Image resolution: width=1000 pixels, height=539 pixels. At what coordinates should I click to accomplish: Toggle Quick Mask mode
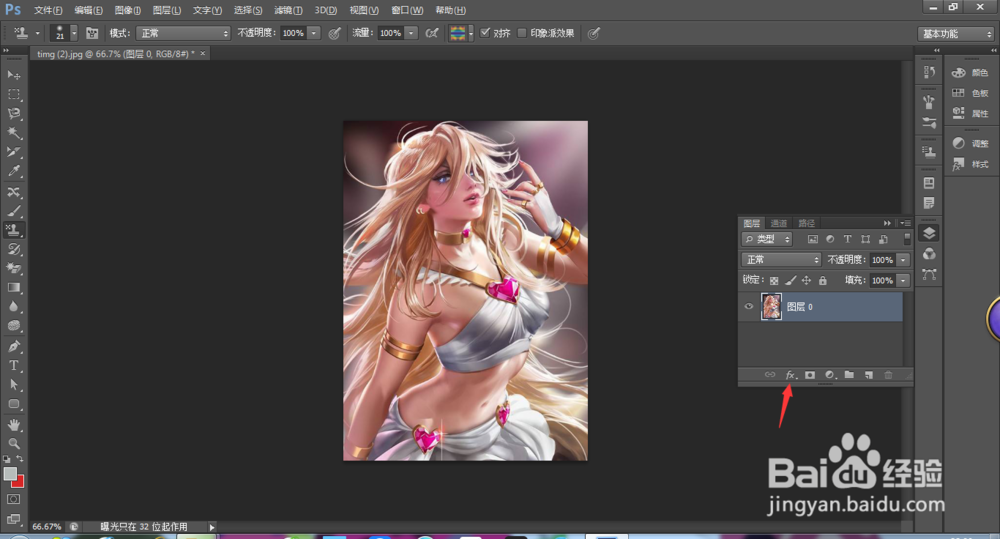13,499
